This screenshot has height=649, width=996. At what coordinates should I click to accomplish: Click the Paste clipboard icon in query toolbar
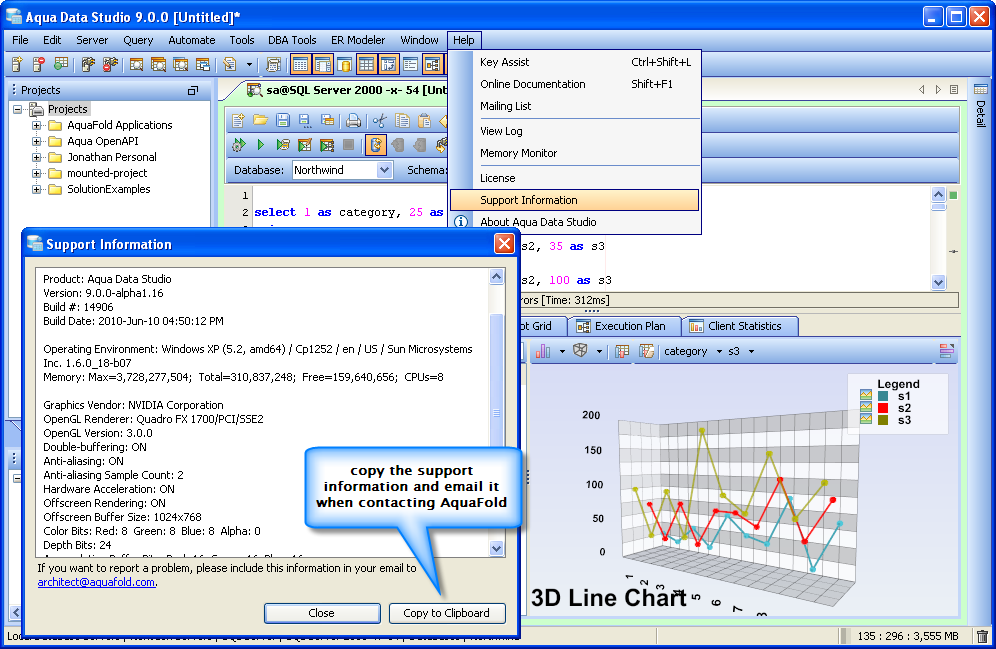(424, 121)
